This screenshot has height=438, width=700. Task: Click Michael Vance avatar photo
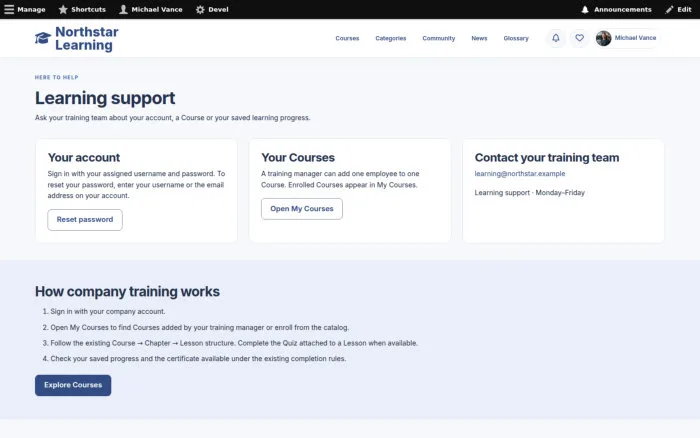(604, 38)
